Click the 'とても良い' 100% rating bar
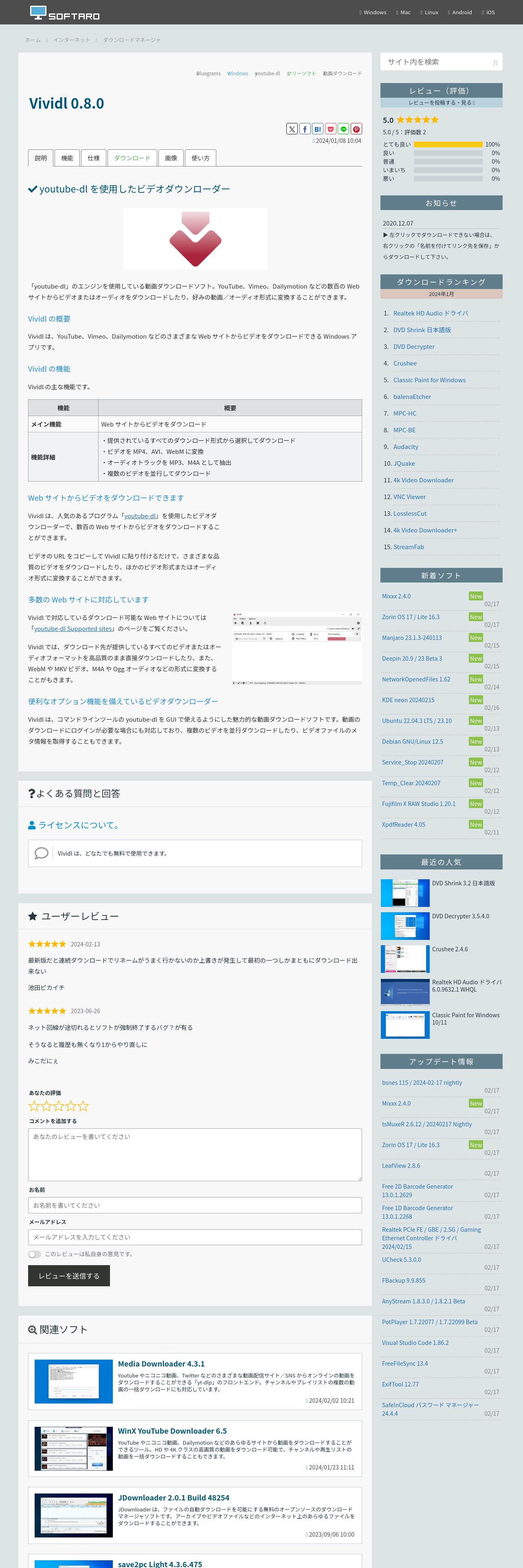The image size is (523, 1568). pos(448,145)
